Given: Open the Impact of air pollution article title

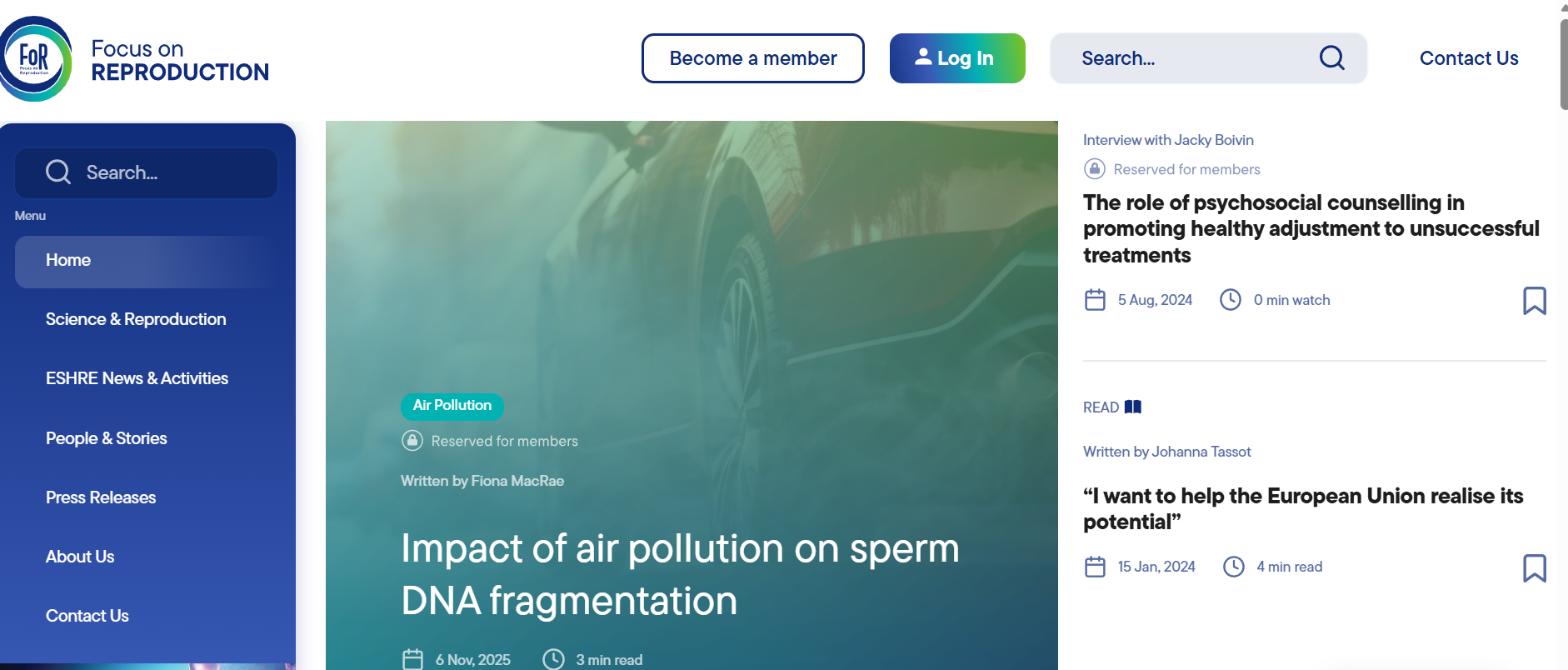Looking at the screenshot, I should tap(680, 574).
